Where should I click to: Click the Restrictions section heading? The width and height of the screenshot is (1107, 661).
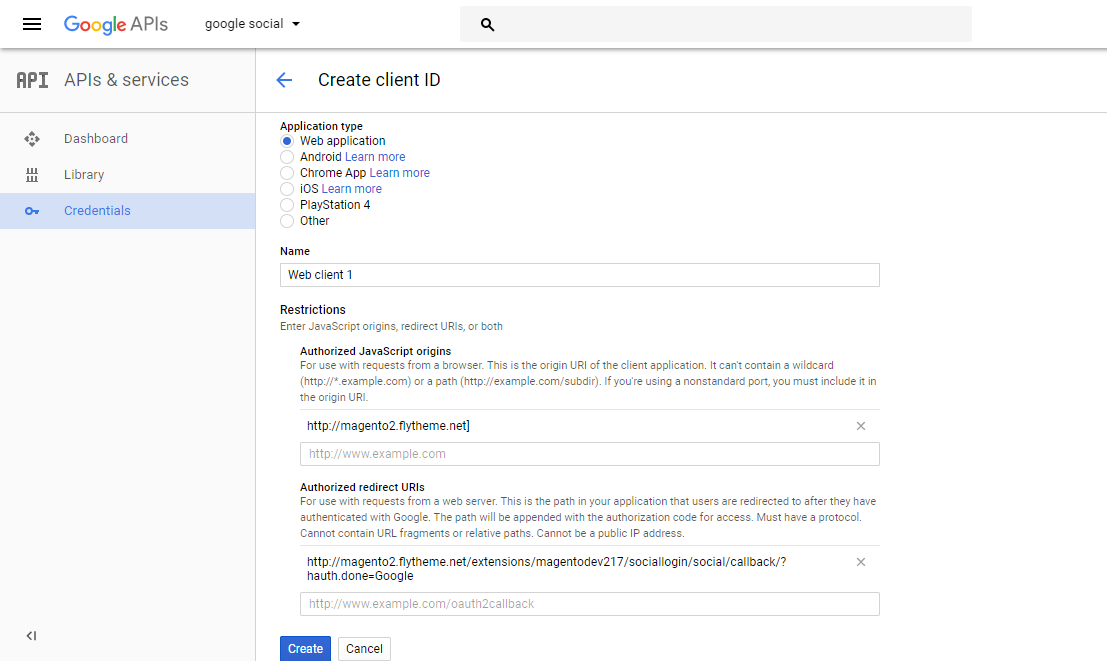pyautogui.click(x=313, y=310)
